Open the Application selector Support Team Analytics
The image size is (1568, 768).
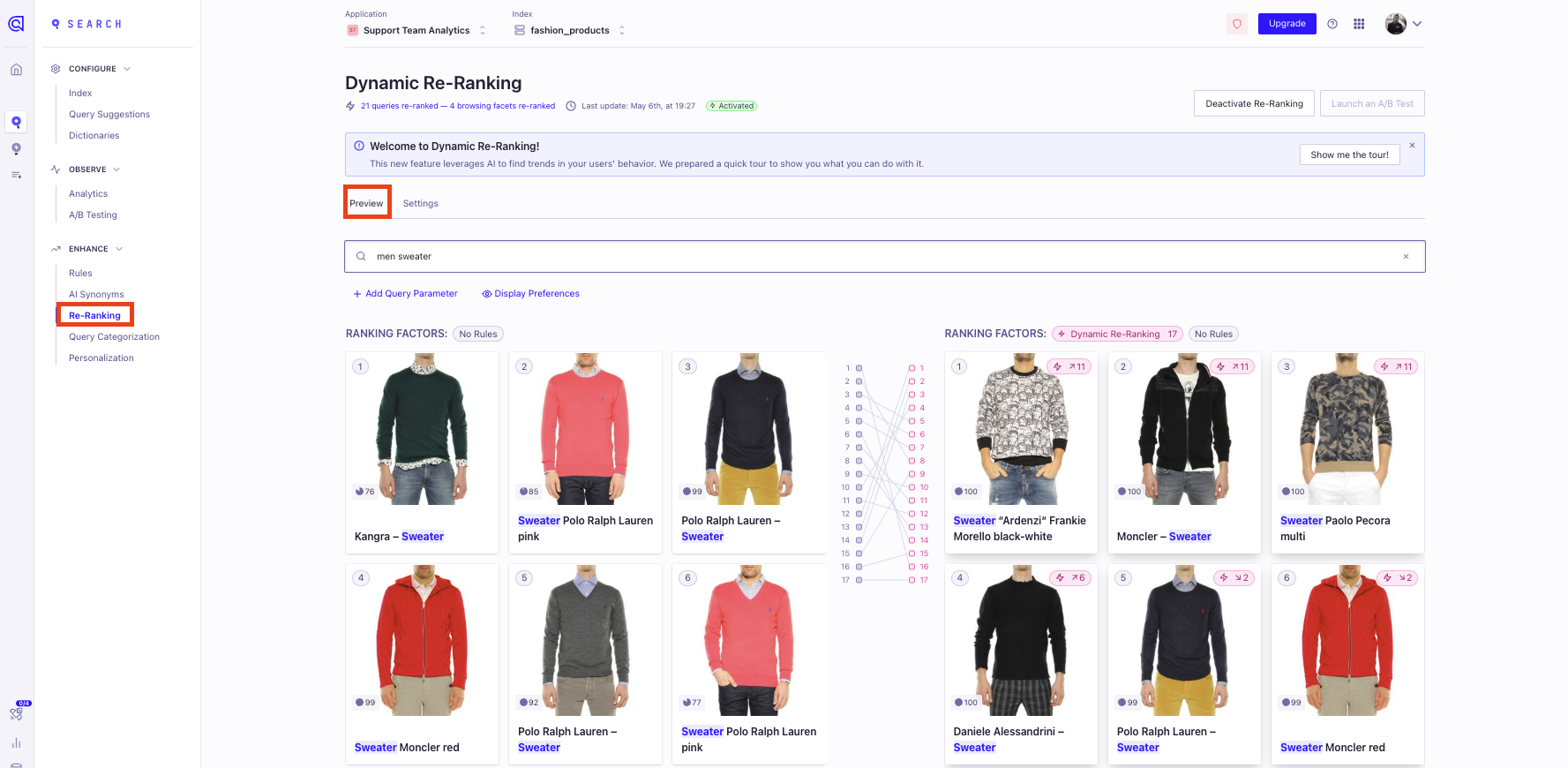click(416, 30)
